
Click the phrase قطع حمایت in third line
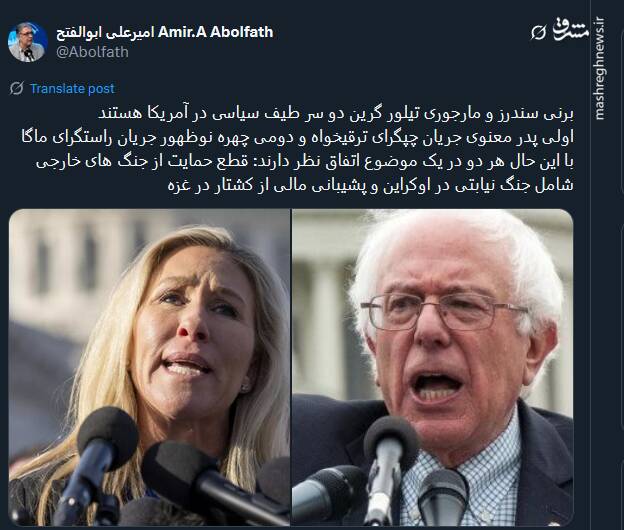point(213,162)
